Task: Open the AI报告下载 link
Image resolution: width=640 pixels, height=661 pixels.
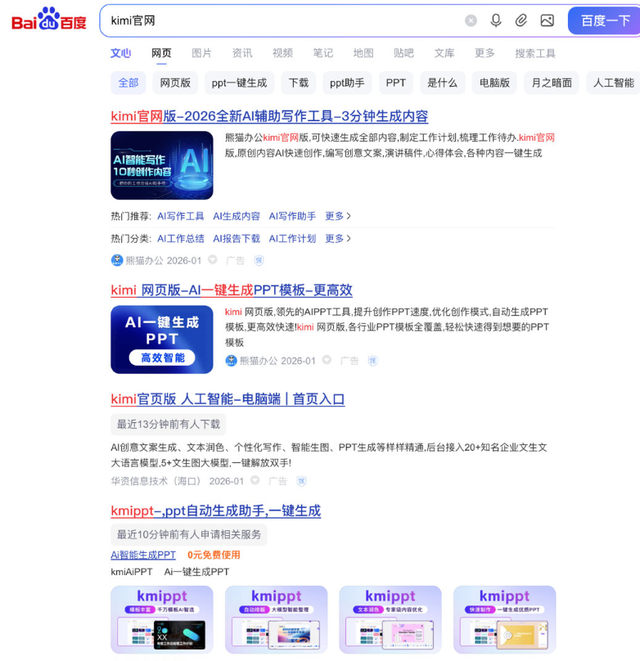Action: tap(237, 239)
